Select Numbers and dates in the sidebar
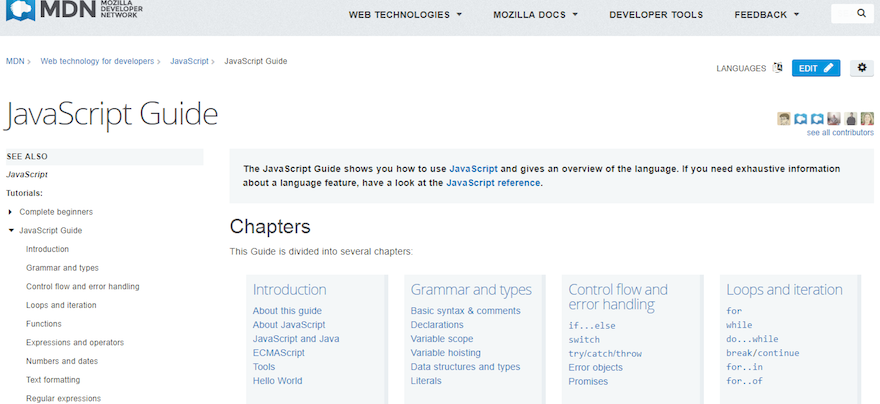Screen dimensions: 880x404 [62, 361]
